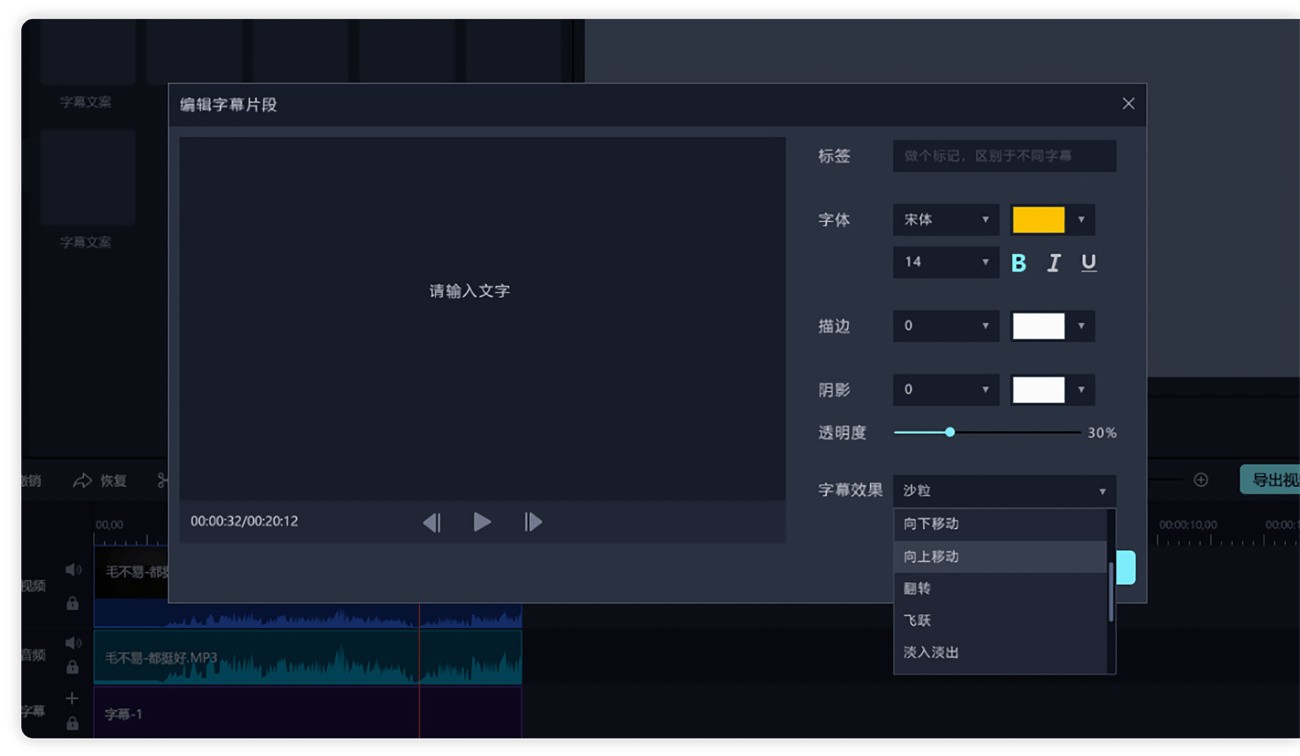Viewport: 1300px width, 756px height.
Task: Click the redo arrow icon
Action: tap(82, 481)
